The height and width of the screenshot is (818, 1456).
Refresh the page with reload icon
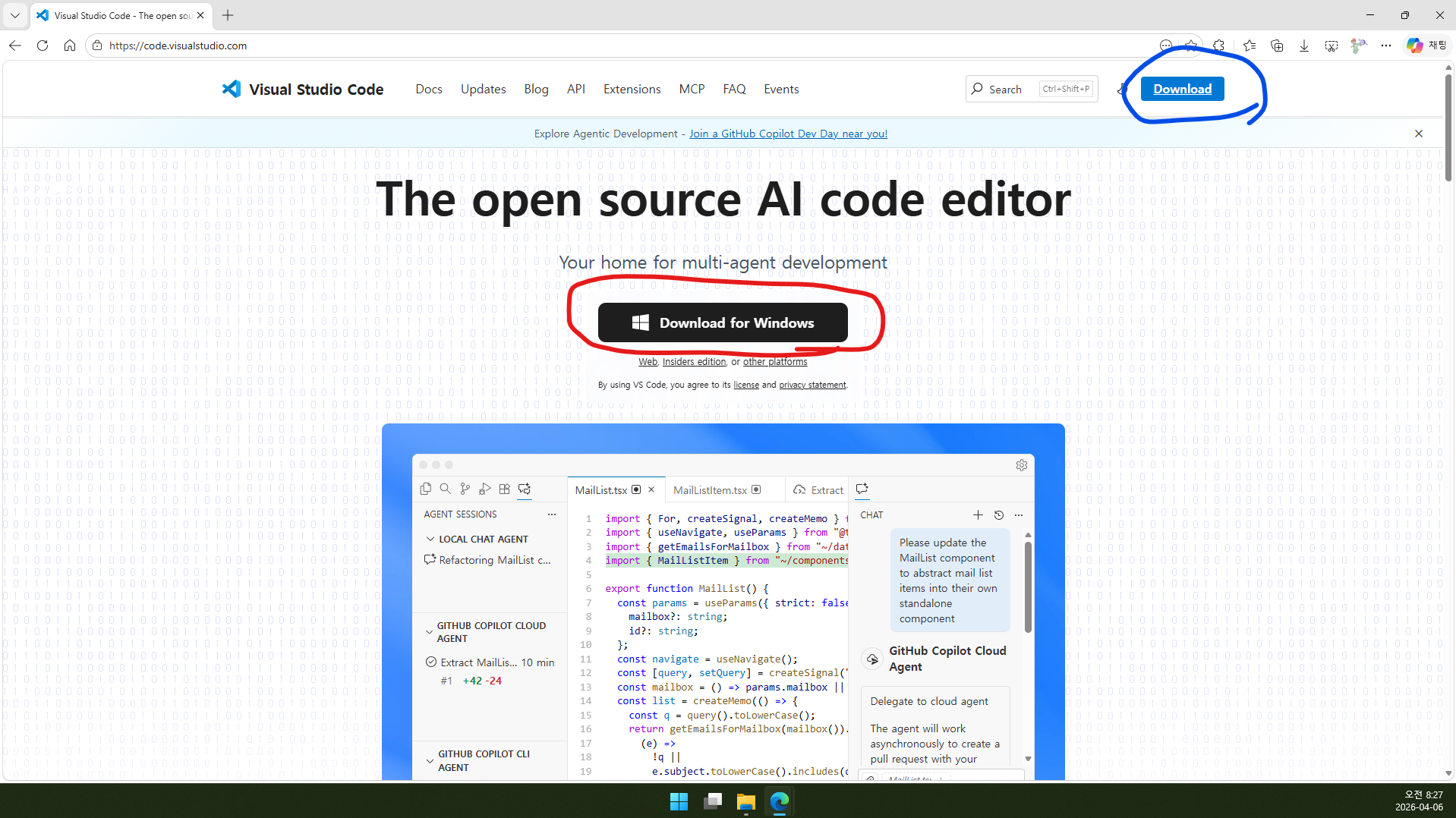(x=43, y=46)
